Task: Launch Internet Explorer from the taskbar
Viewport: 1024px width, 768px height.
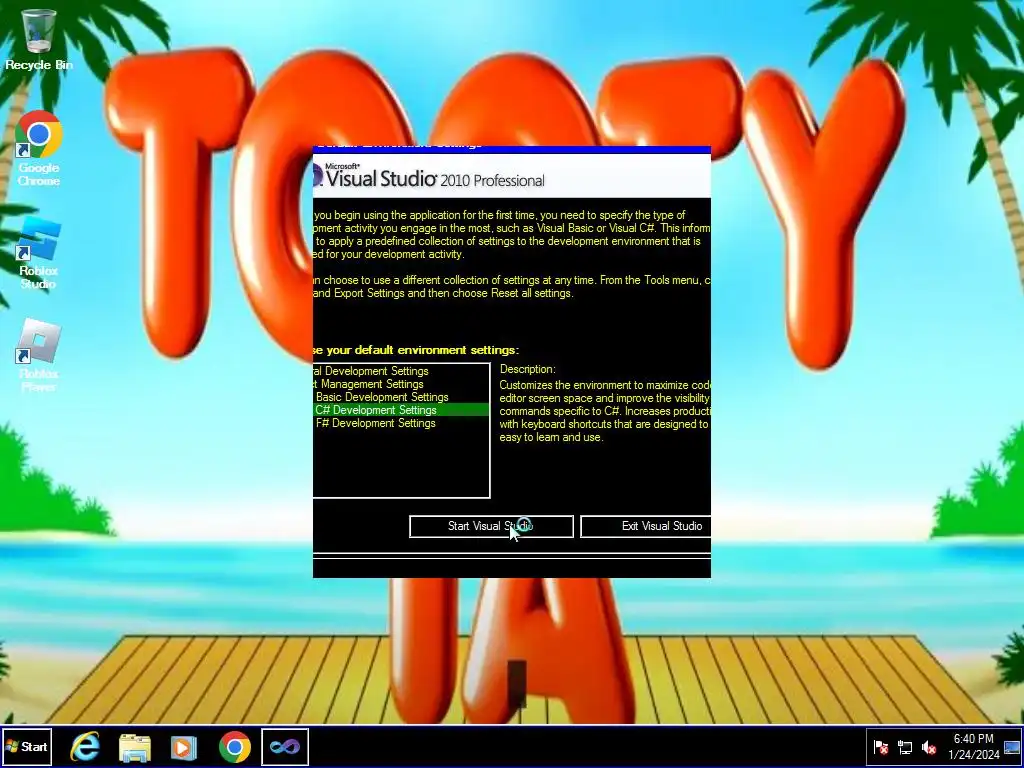Action: pyautogui.click(x=85, y=746)
